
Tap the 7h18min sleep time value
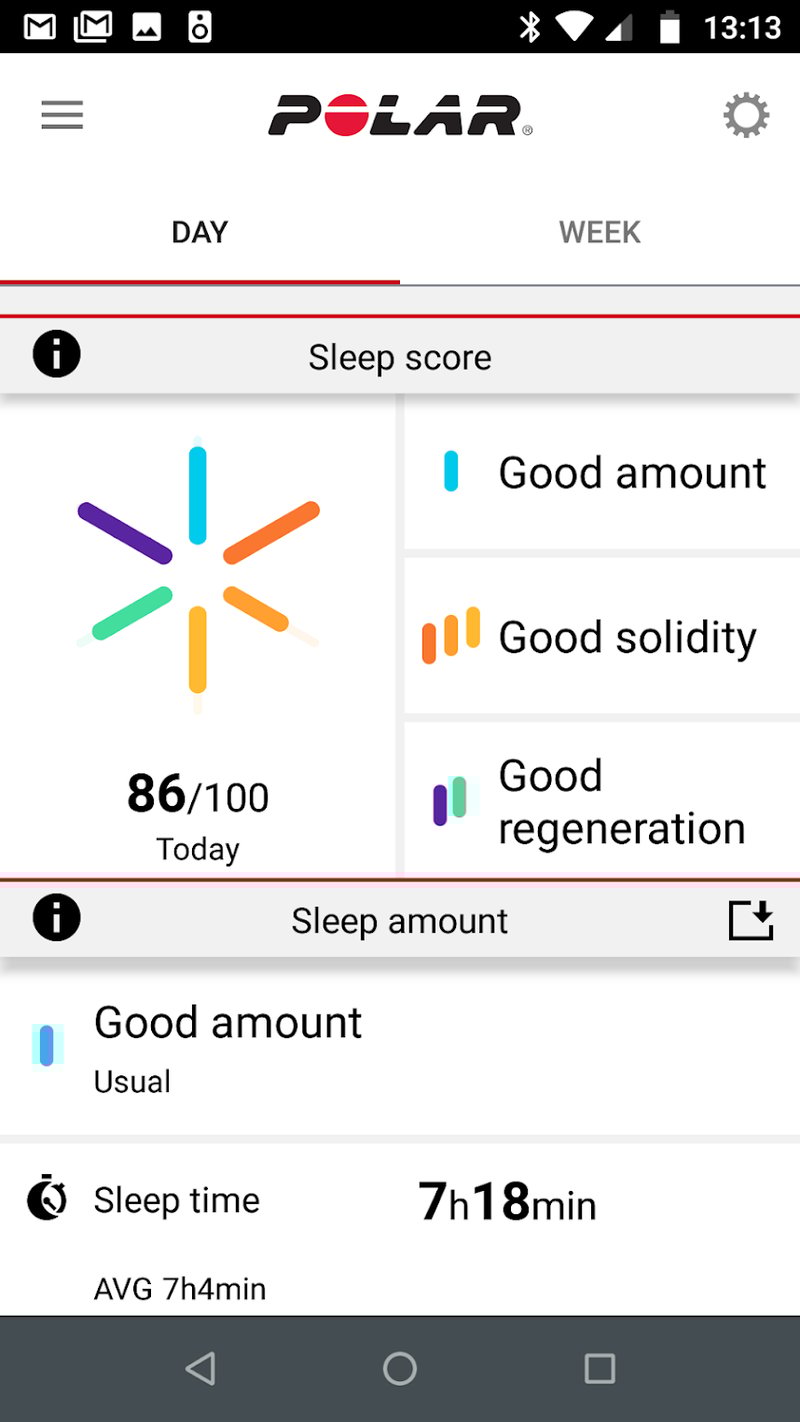pyautogui.click(x=506, y=1202)
